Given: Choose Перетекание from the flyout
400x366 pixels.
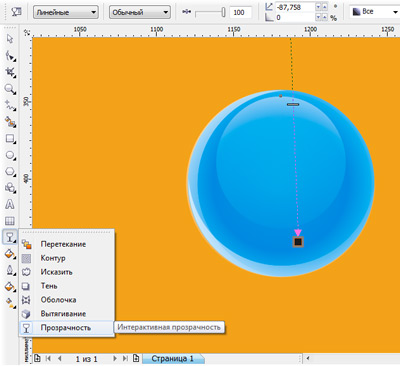Looking at the screenshot, I should 67,244.
